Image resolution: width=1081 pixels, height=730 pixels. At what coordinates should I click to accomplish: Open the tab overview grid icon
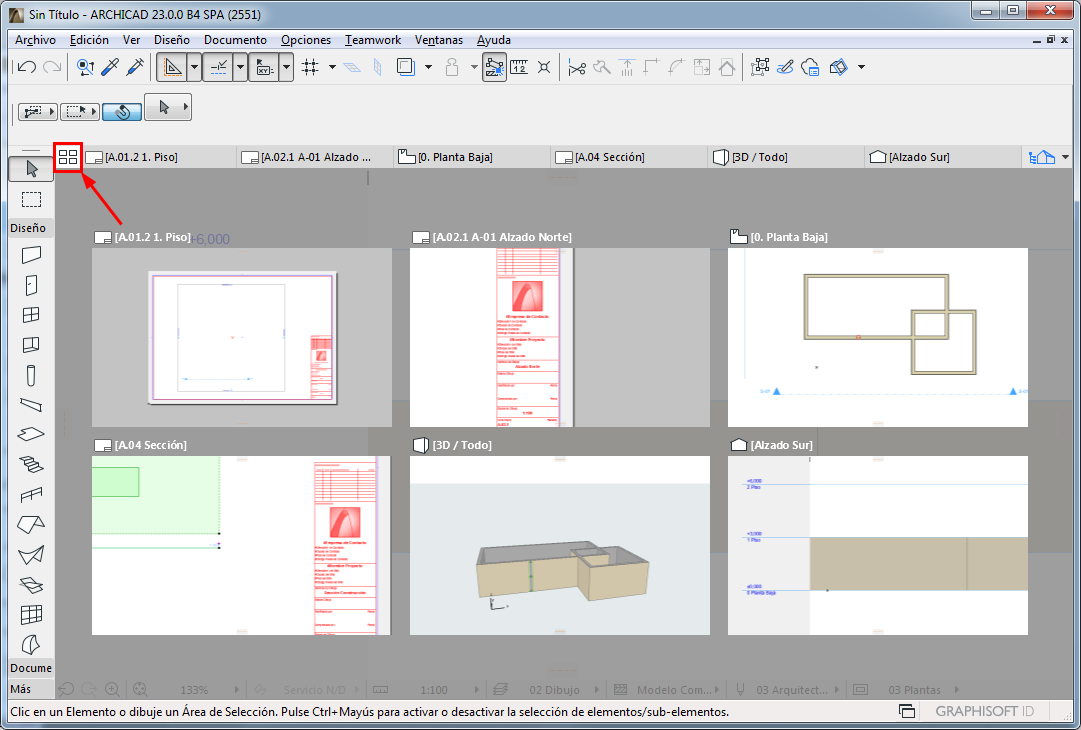click(x=68, y=157)
